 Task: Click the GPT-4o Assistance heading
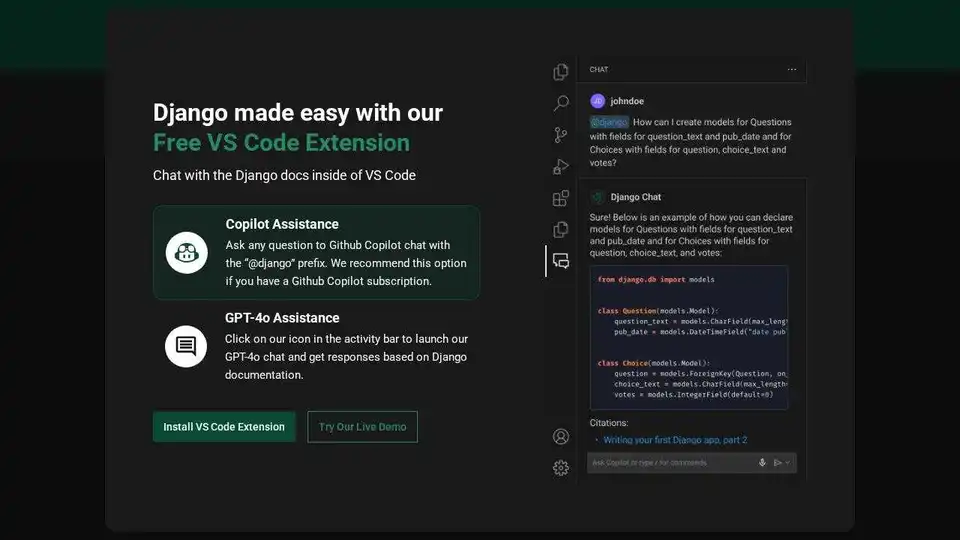(x=282, y=318)
